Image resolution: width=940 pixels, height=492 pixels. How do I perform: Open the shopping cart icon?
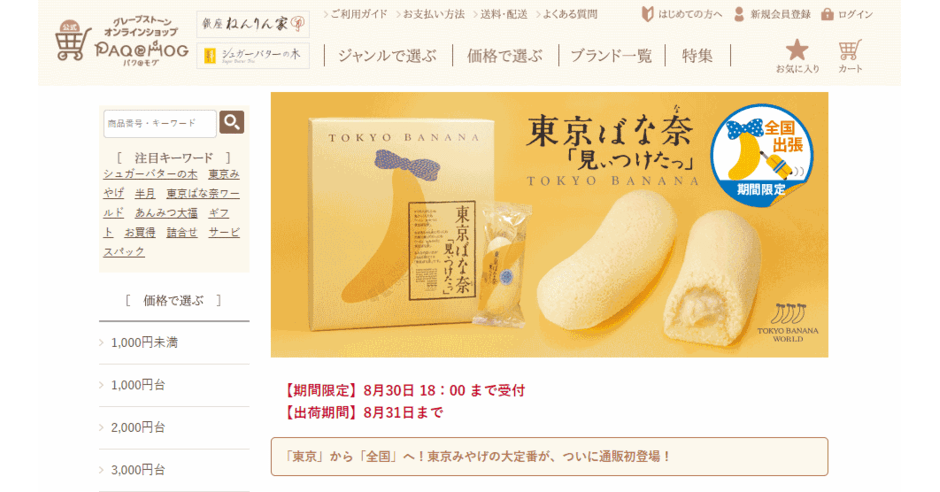(x=849, y=50)
